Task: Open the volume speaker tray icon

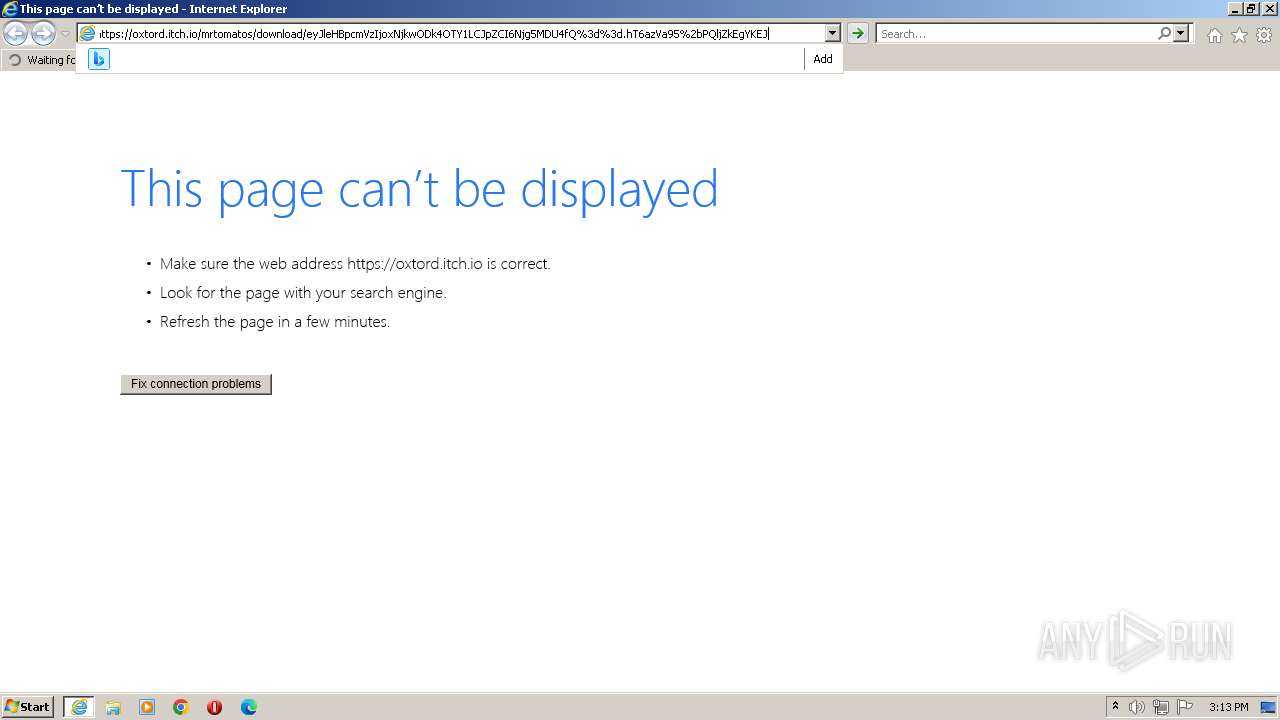Action: tap(1137, 707)
